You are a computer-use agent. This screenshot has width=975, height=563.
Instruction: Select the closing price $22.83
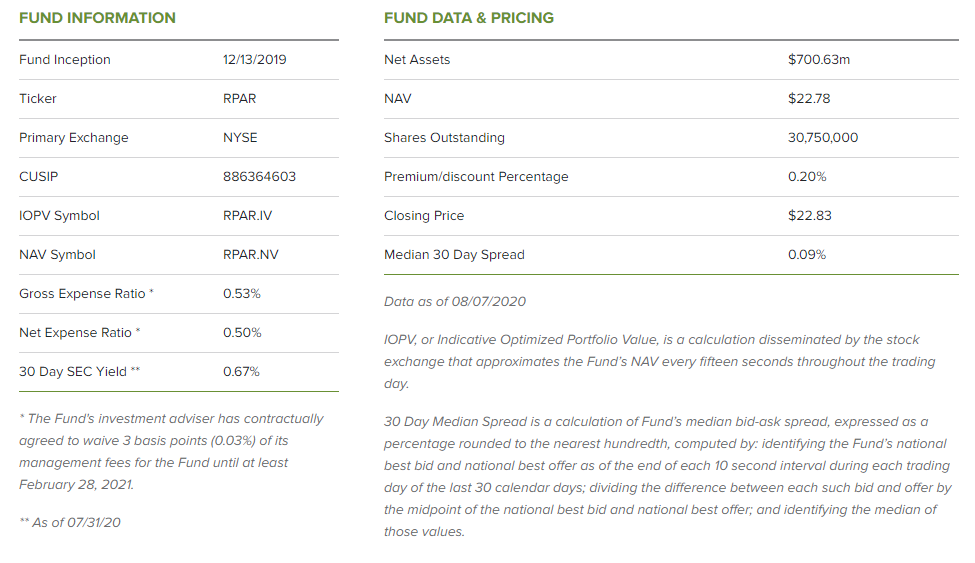tap(810, 216)
